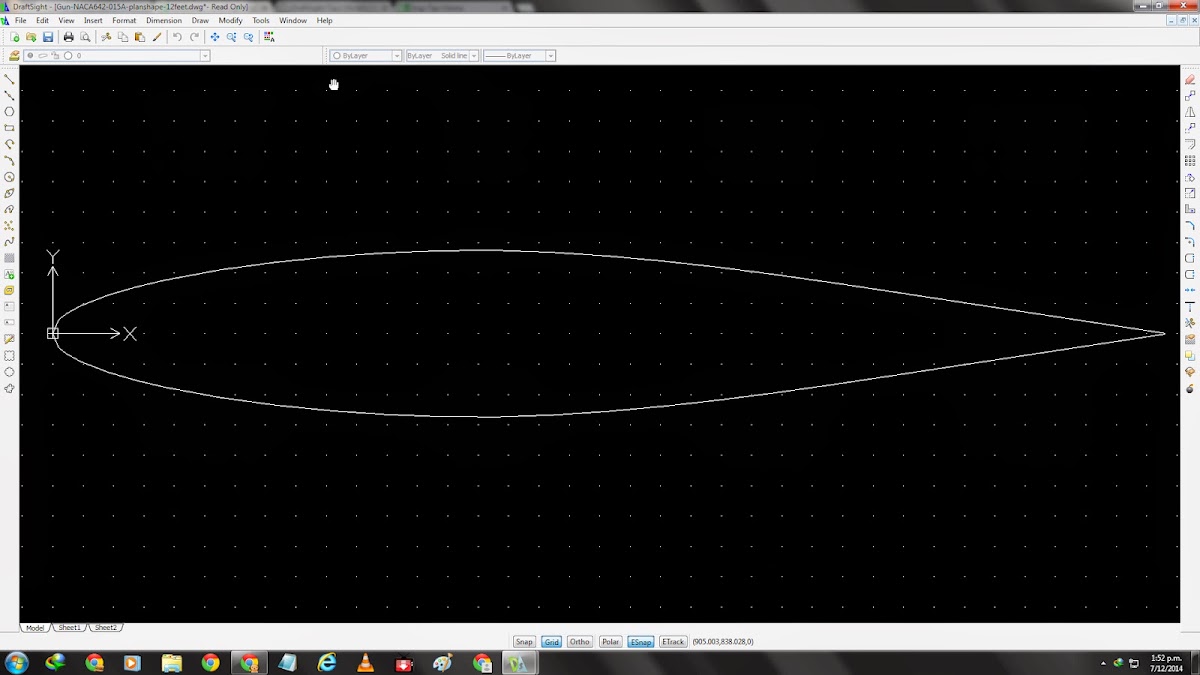1200x675 pixels.
Task: Open the File menu
Action: tap(21, 20)
